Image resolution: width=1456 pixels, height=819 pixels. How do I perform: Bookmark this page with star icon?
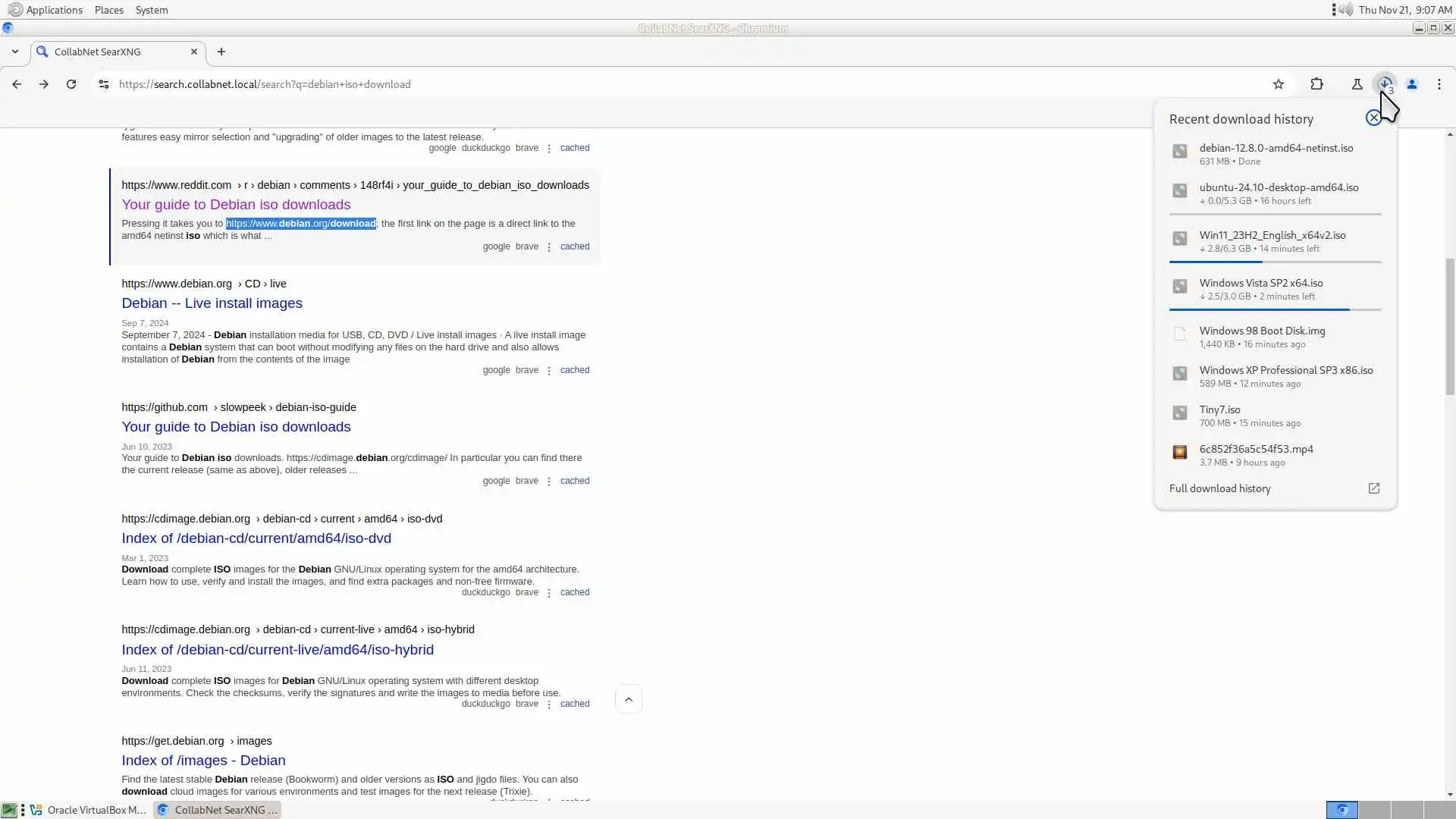[x=1279, y=84]
